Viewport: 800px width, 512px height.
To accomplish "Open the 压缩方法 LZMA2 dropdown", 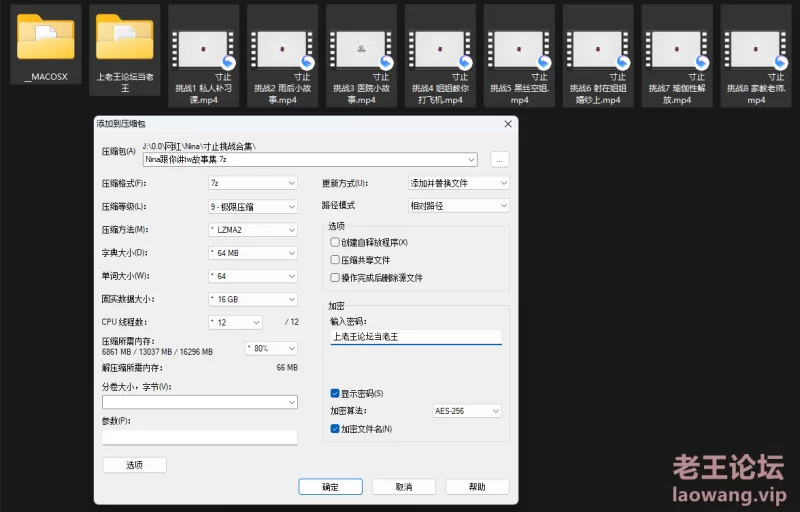I will pos(253,230).
